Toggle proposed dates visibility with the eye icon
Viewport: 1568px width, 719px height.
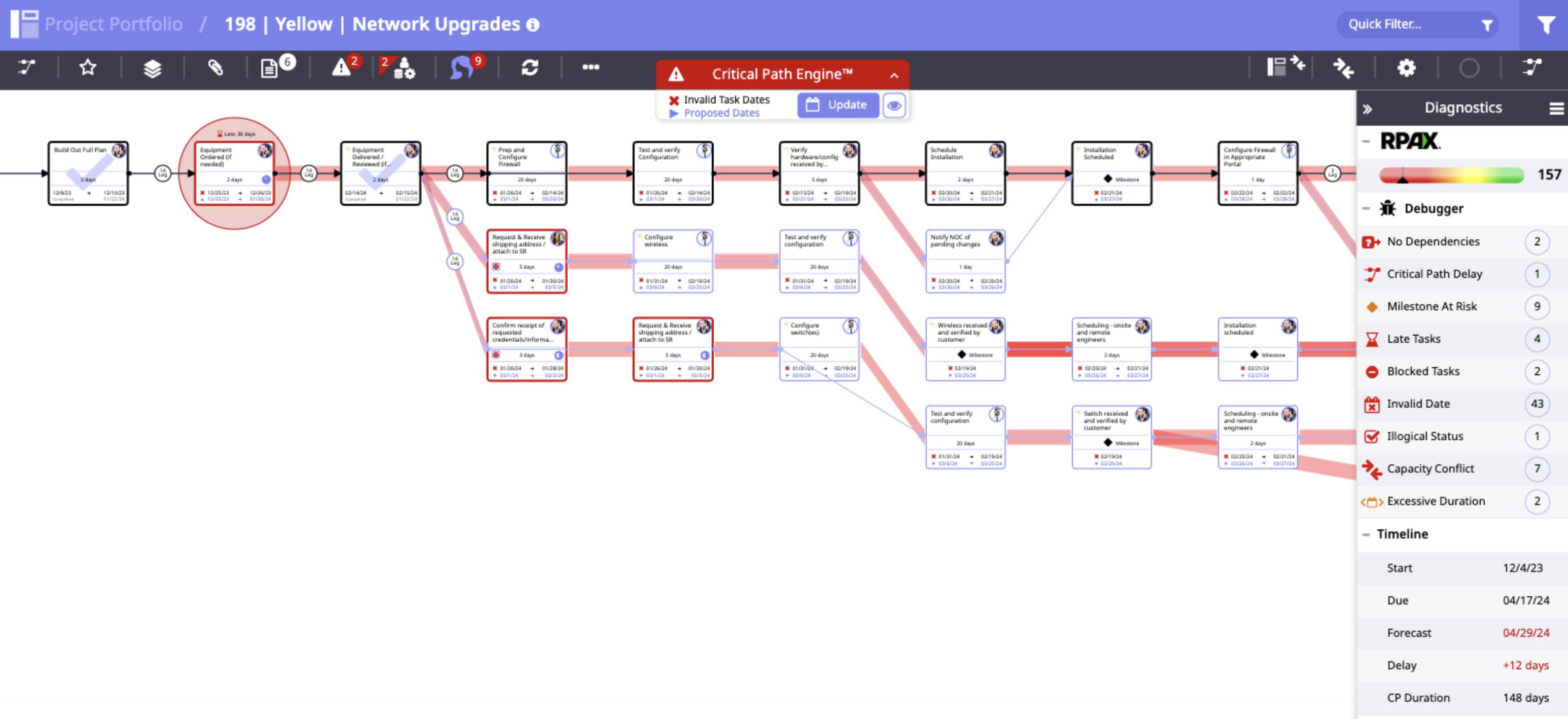(894, 105)
